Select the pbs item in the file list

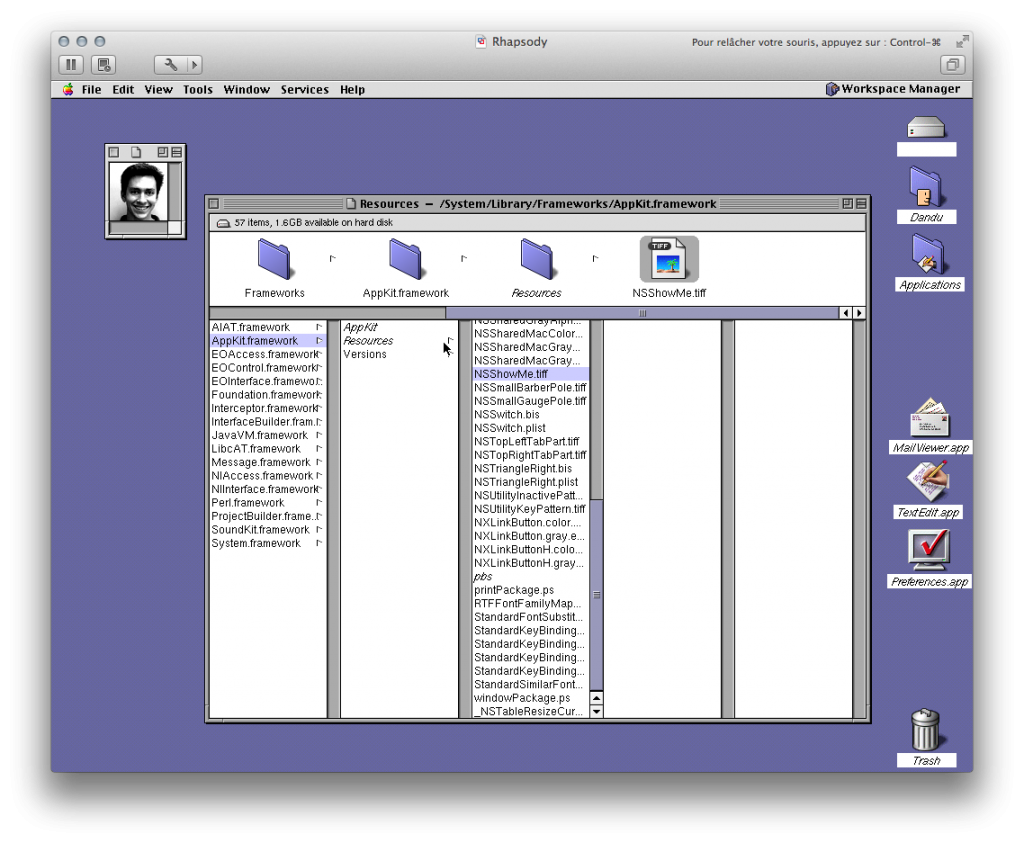tap(530, 577)
